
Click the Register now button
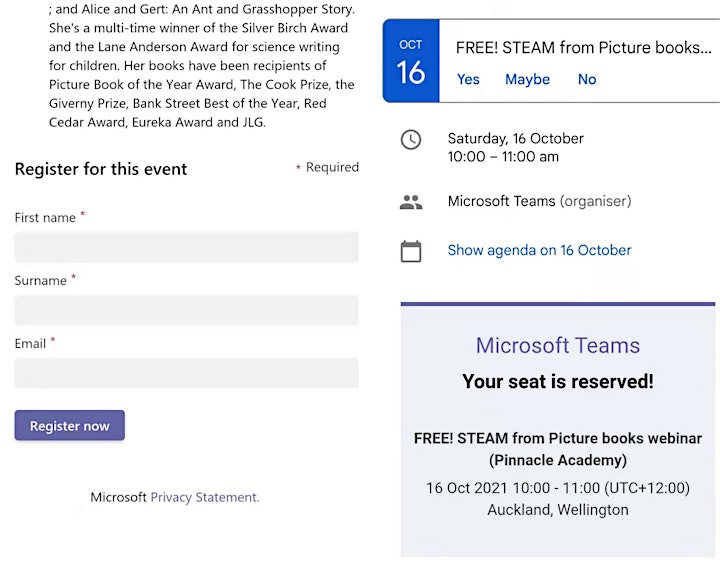pos(69,426)
